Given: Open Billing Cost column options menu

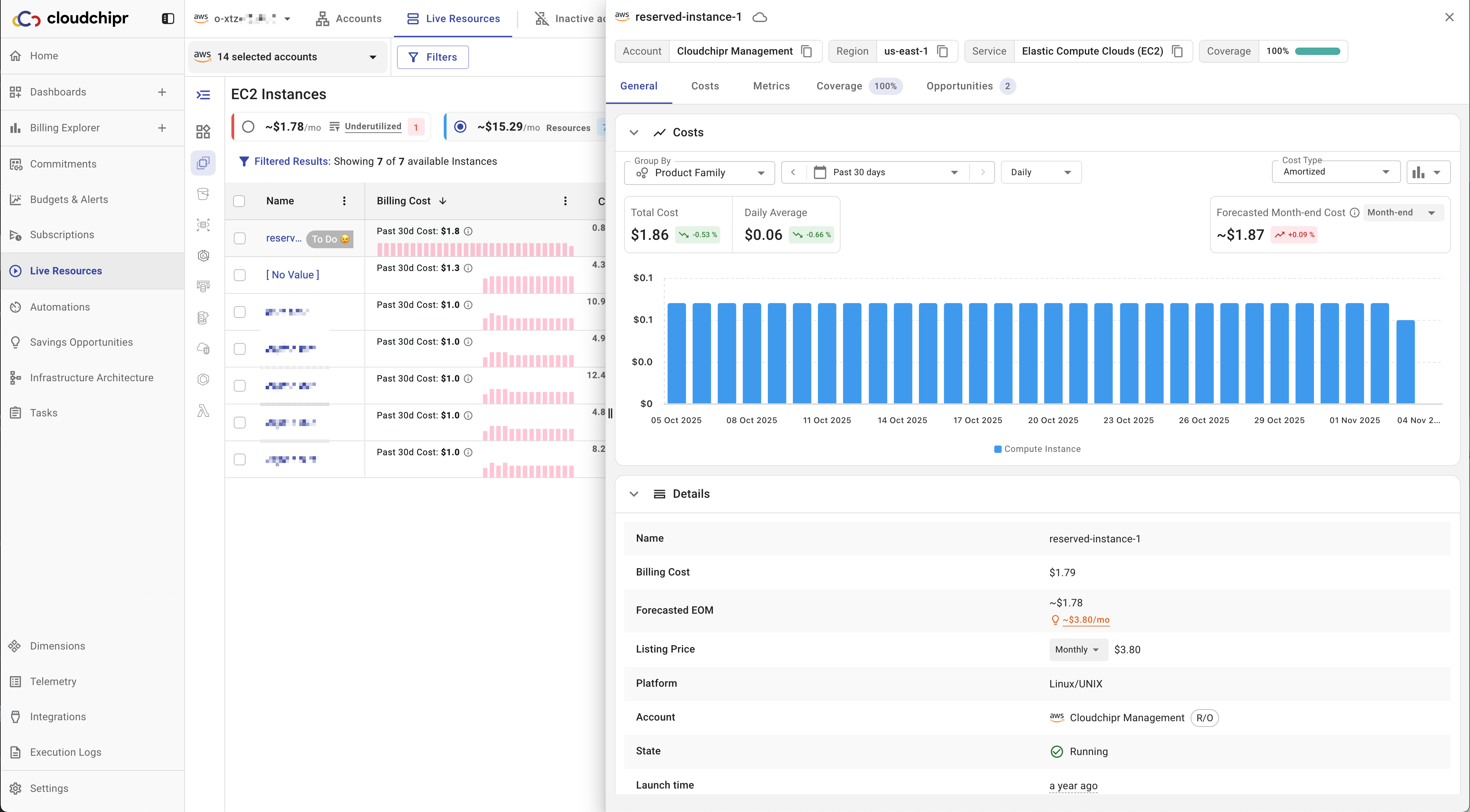Looking at the screenshot, I should [565, 201].
